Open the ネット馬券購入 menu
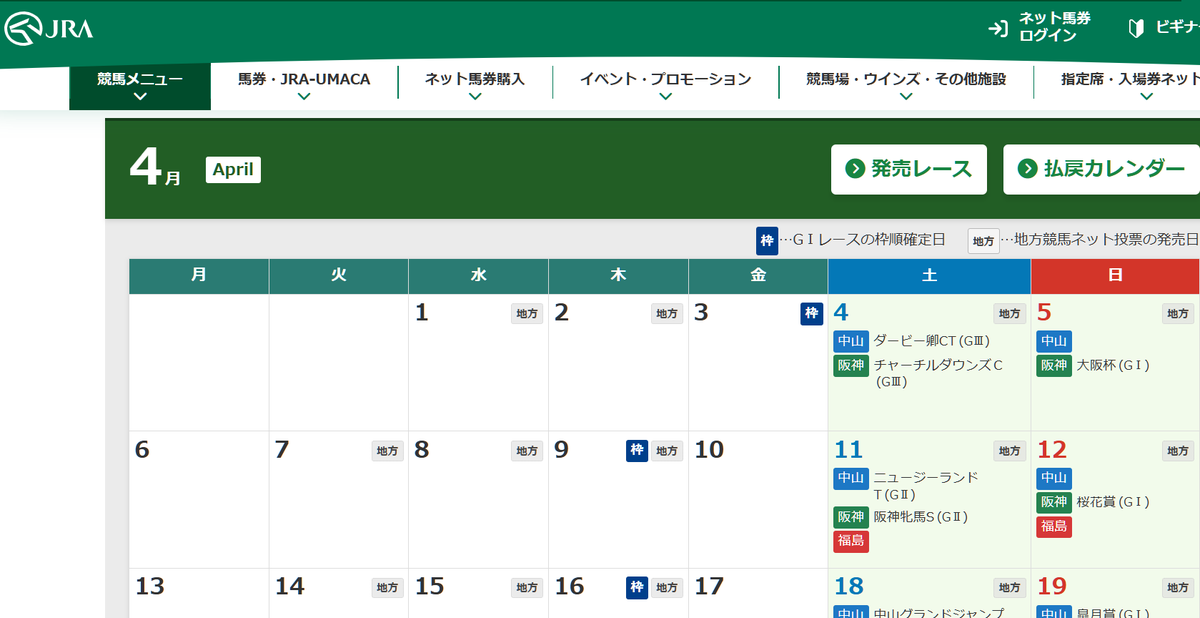The width and height of the screenshot is (1200, 618). (475, 86)
